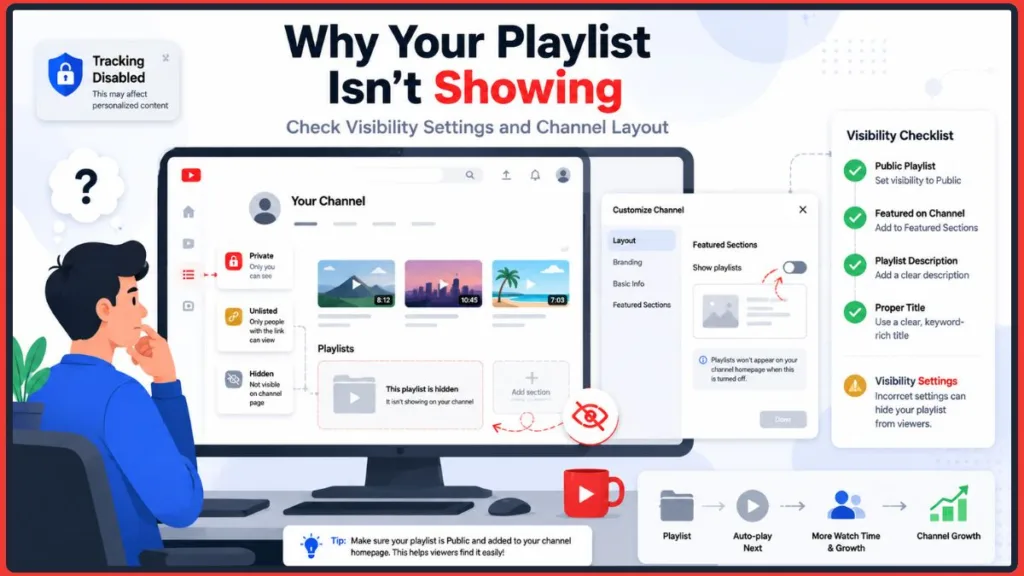Screen dimensions: 1024x576
Task: Click the orange Unlisted link icon
Action: [234, 317]
